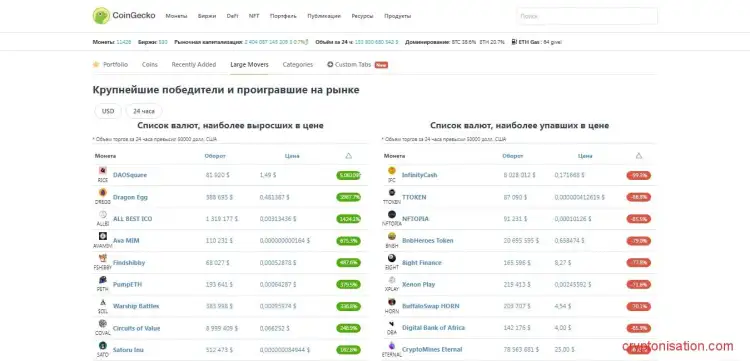The image size is (750, 361).
Task: Sort losers by Цена column
Action: point(585,156)
